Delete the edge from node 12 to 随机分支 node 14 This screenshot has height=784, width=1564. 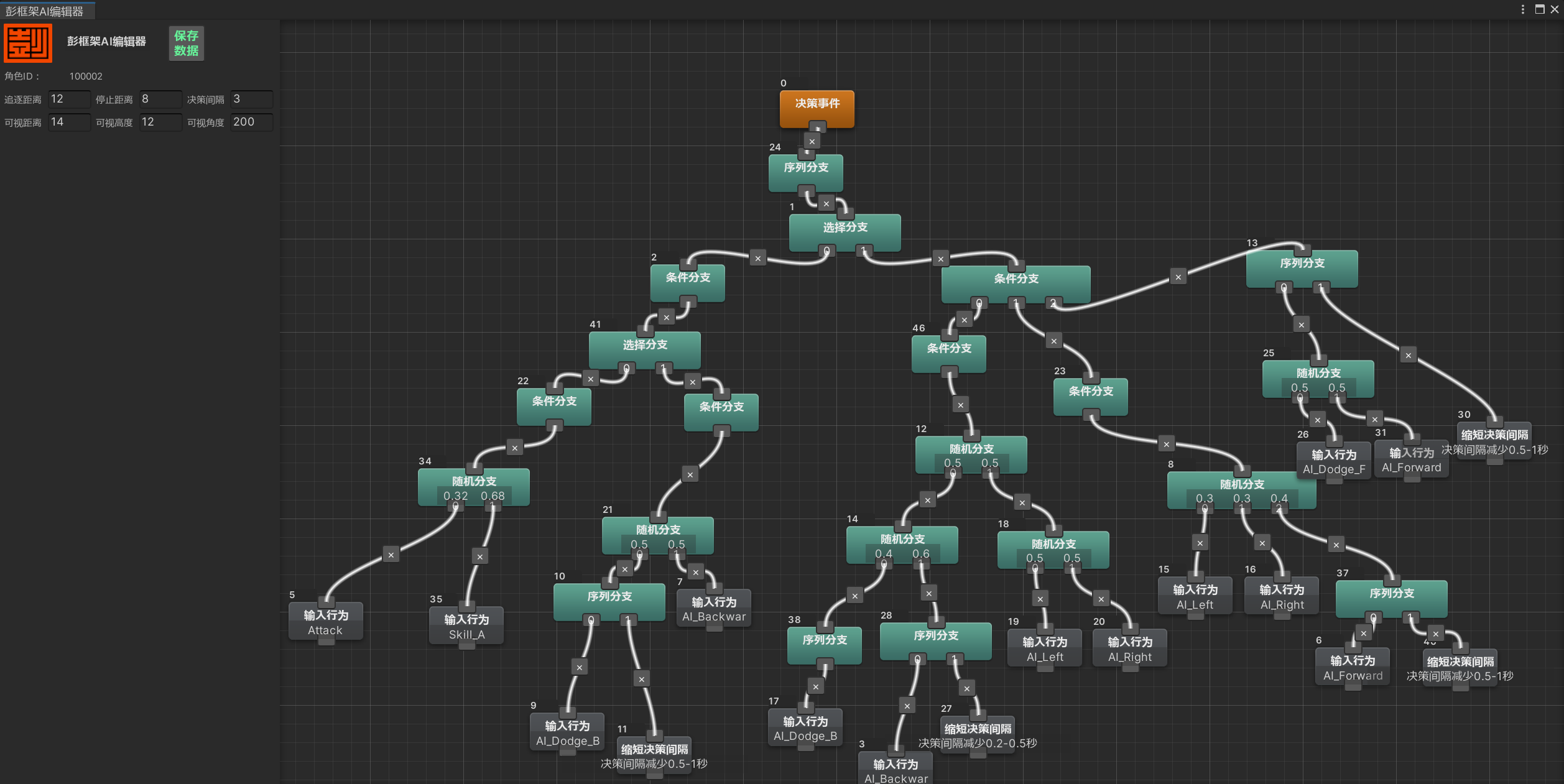tap(927, 500)
